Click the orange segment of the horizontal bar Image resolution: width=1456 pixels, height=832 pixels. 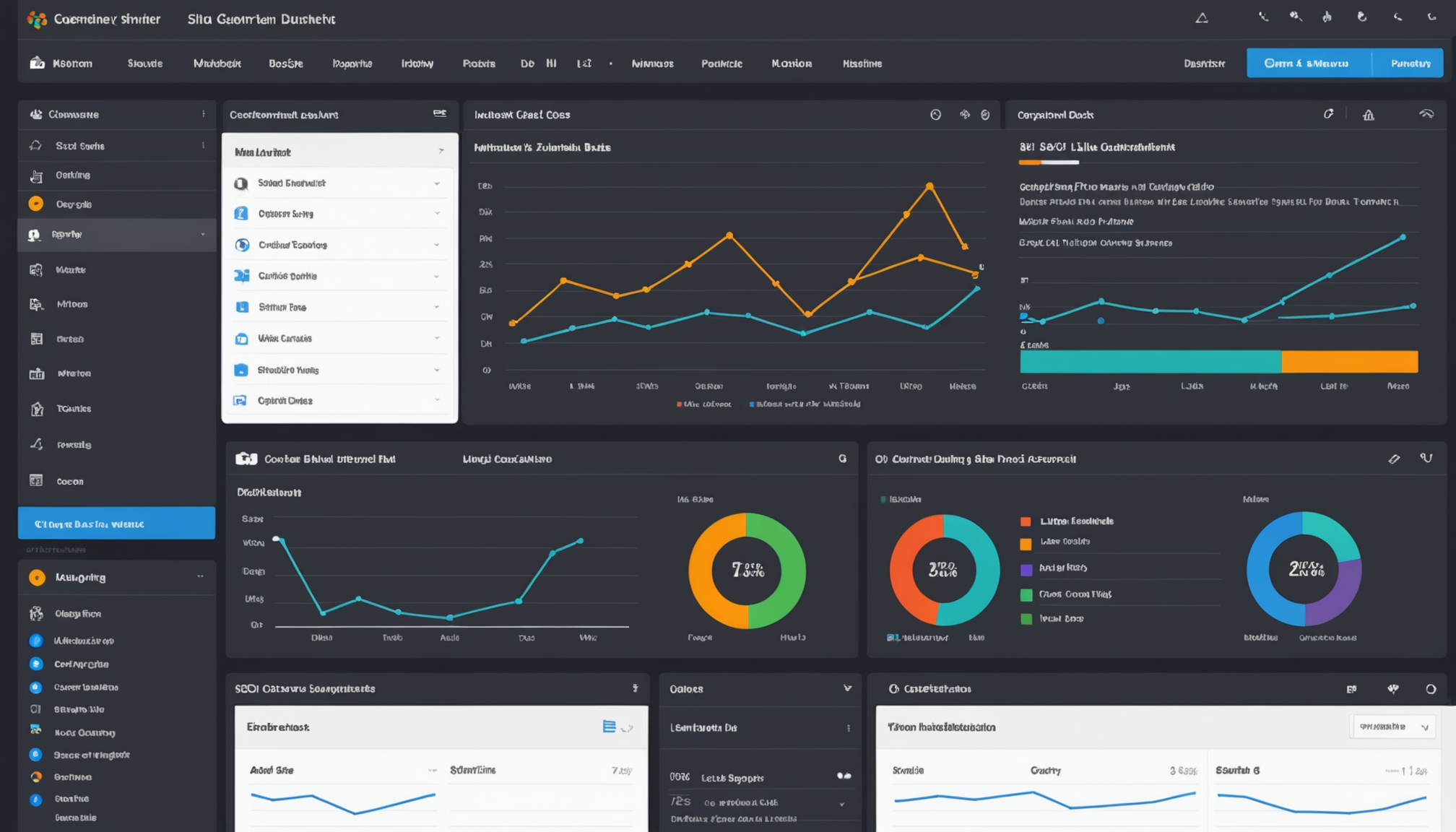click(x=1349, y=361)
